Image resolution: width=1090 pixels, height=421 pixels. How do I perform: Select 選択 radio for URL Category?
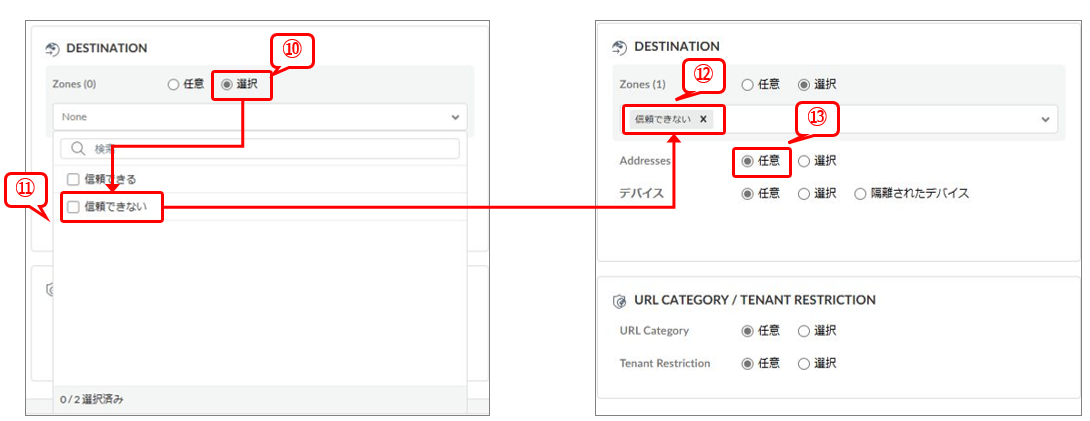pyautogui.click(x=803, y=331)
